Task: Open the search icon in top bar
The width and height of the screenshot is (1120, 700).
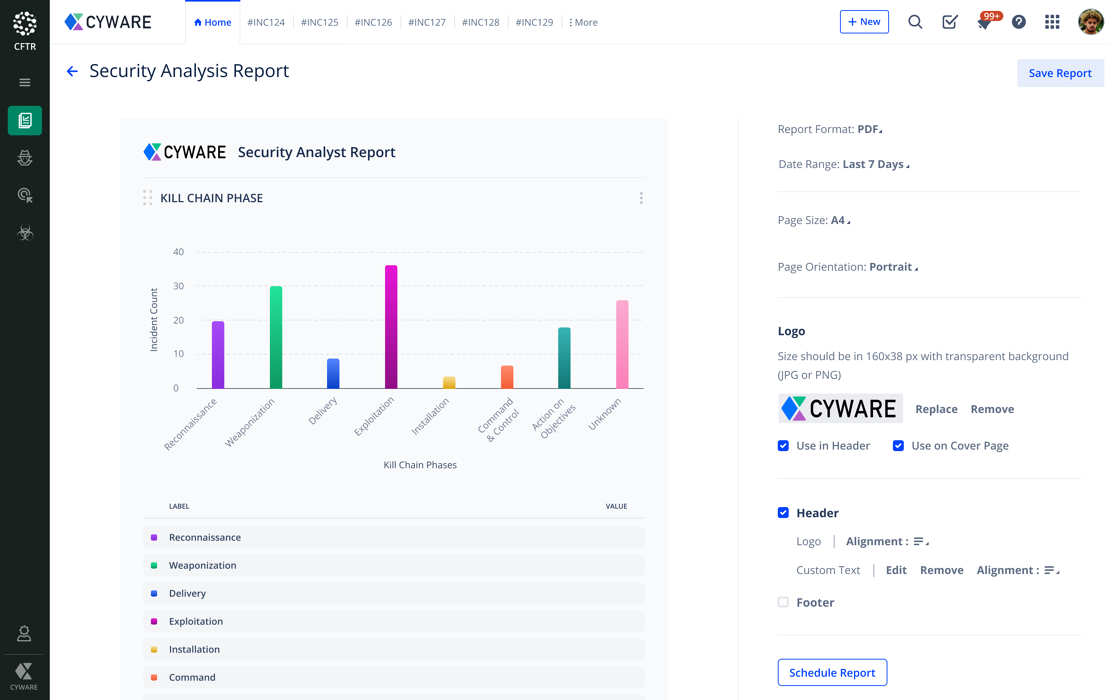Action: pos(915,22)
